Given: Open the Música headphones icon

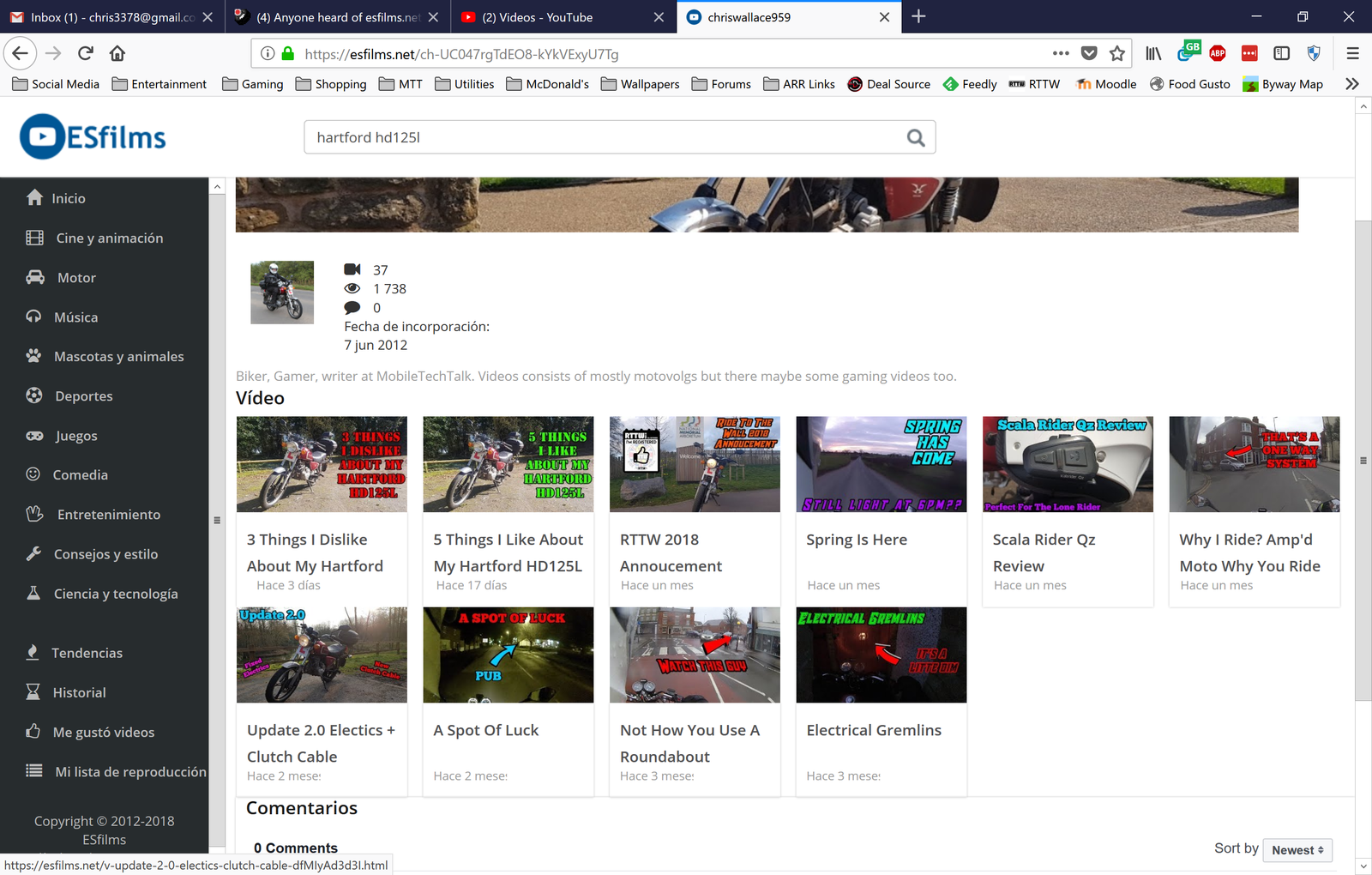Looking at the screenshot, I should point(33,317).
